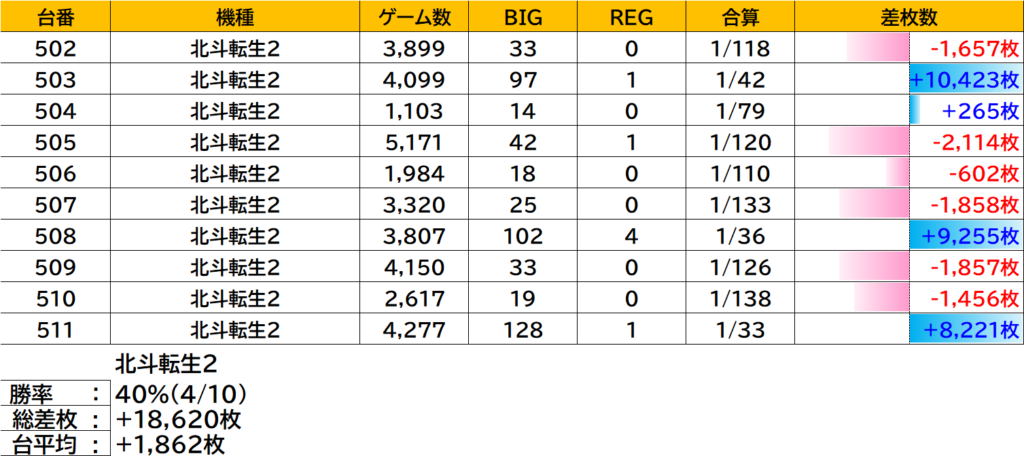Click the 台平均 +1,862枚 value

pos(170,444)
